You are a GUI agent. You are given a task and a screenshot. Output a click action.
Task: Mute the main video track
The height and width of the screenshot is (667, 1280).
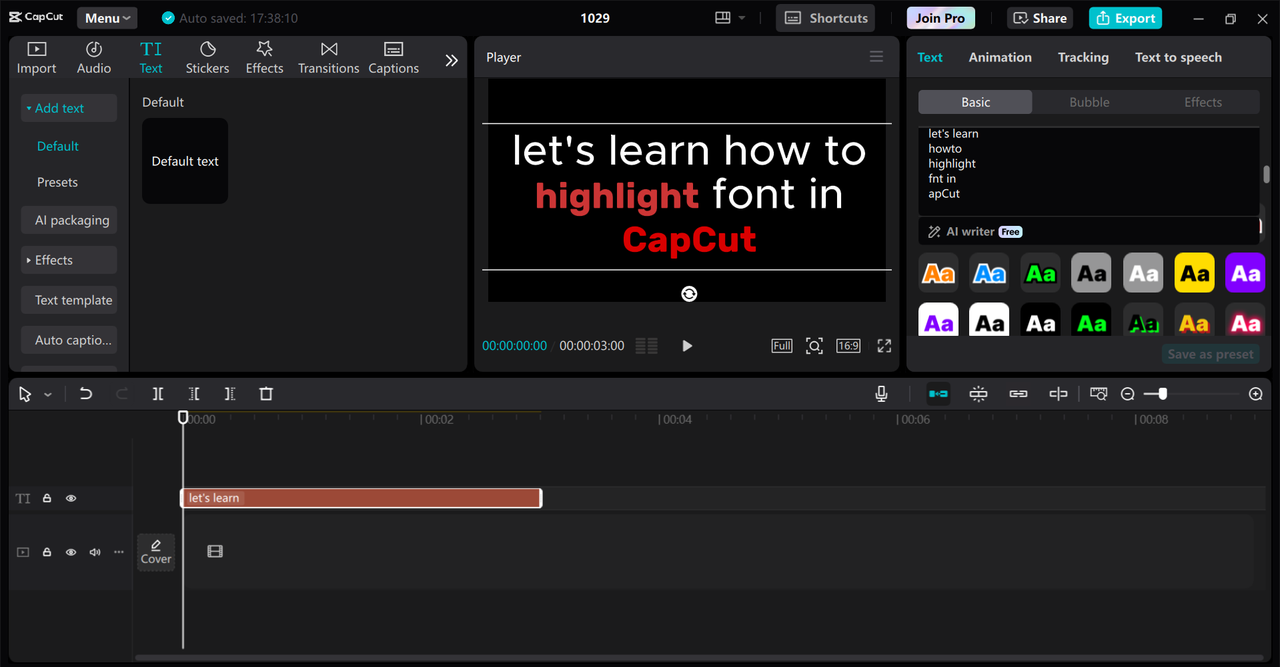pos(95,552)
